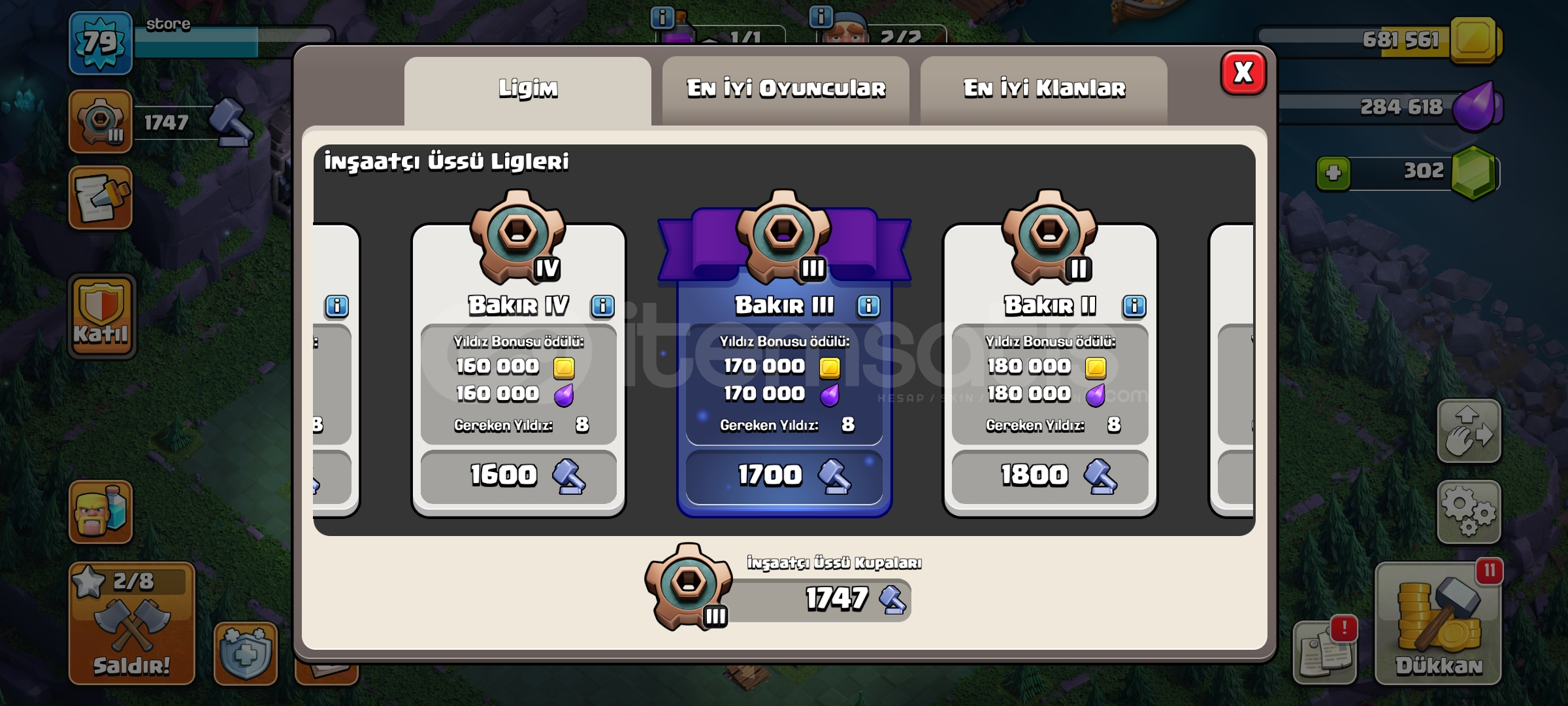Select the Ligim tab
Viewport: 1568px width, 706px height.
click(x=528, y=90)
